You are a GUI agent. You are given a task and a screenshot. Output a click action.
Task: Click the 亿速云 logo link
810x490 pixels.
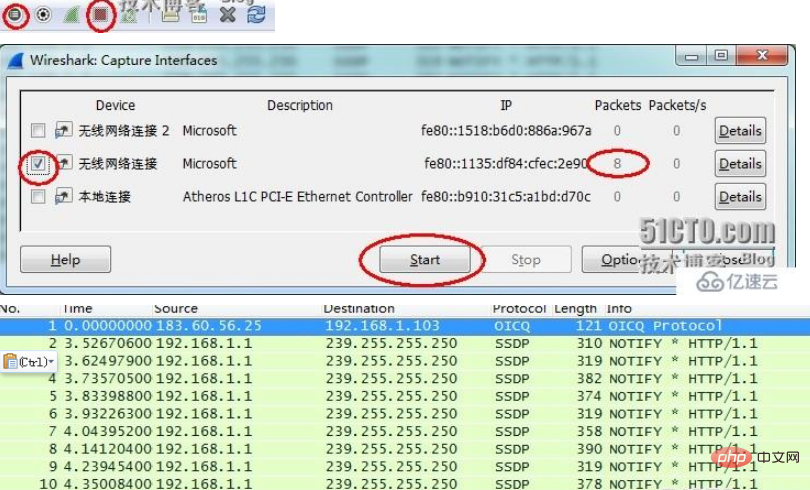737,282
